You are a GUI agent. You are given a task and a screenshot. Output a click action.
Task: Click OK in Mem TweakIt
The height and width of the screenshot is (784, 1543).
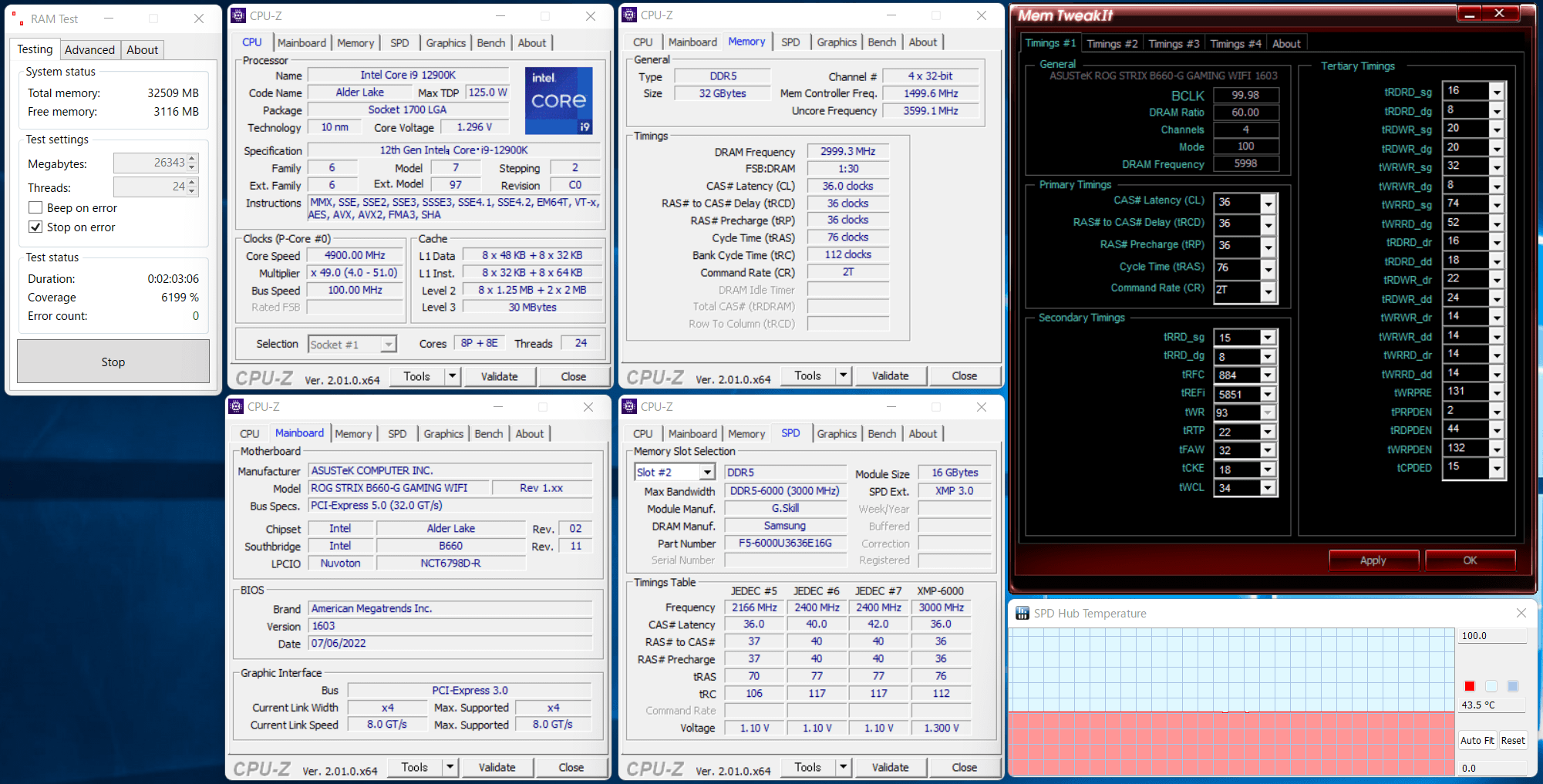(x=1470, y=560)
